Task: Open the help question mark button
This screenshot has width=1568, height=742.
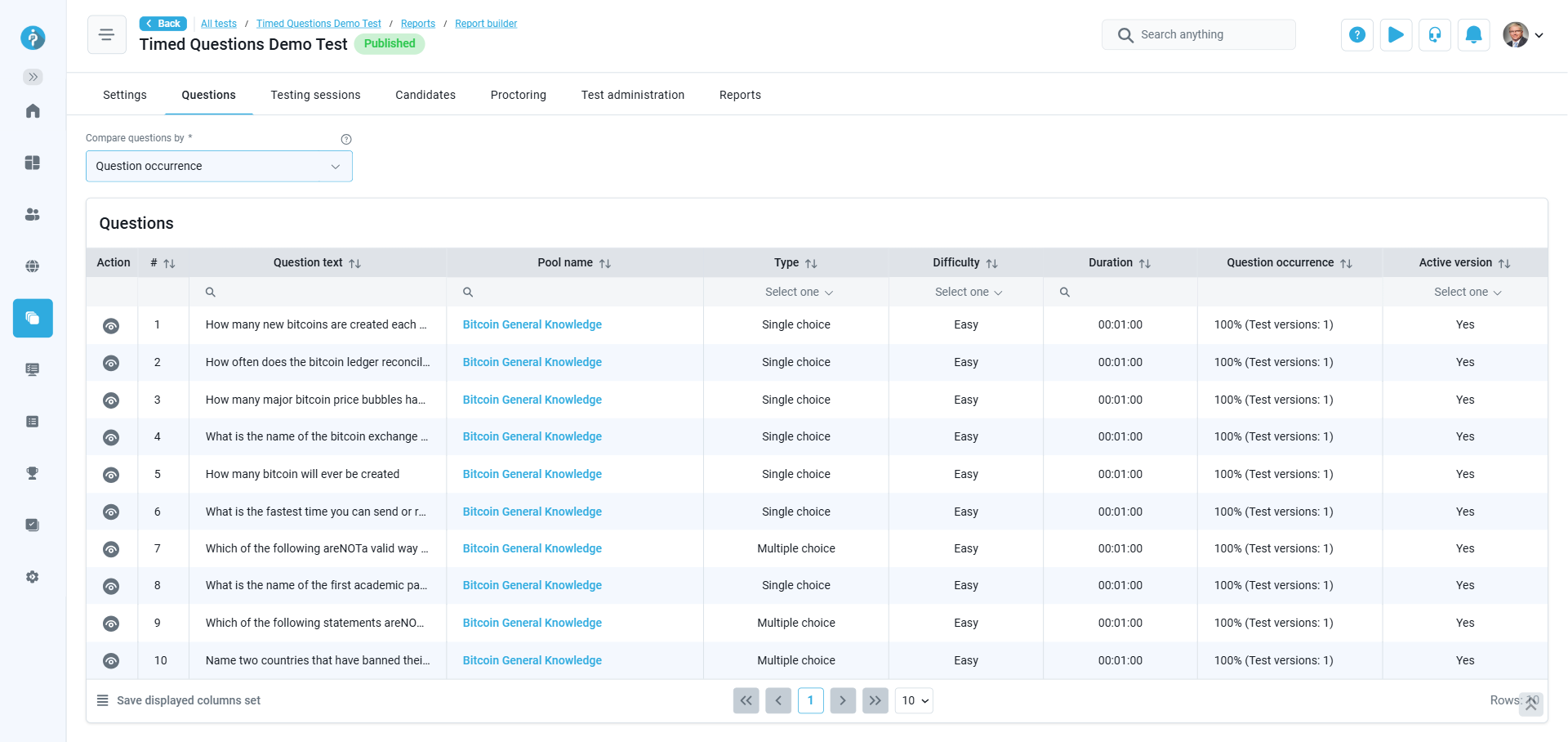Action: (1356, 34)
